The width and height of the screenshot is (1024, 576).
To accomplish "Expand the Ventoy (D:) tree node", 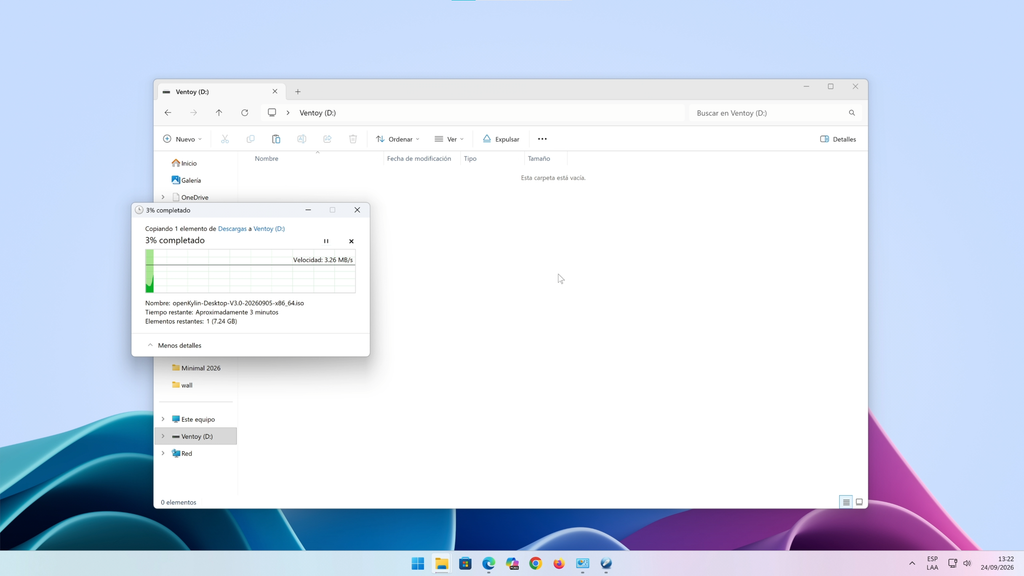I will pos(163,436).
